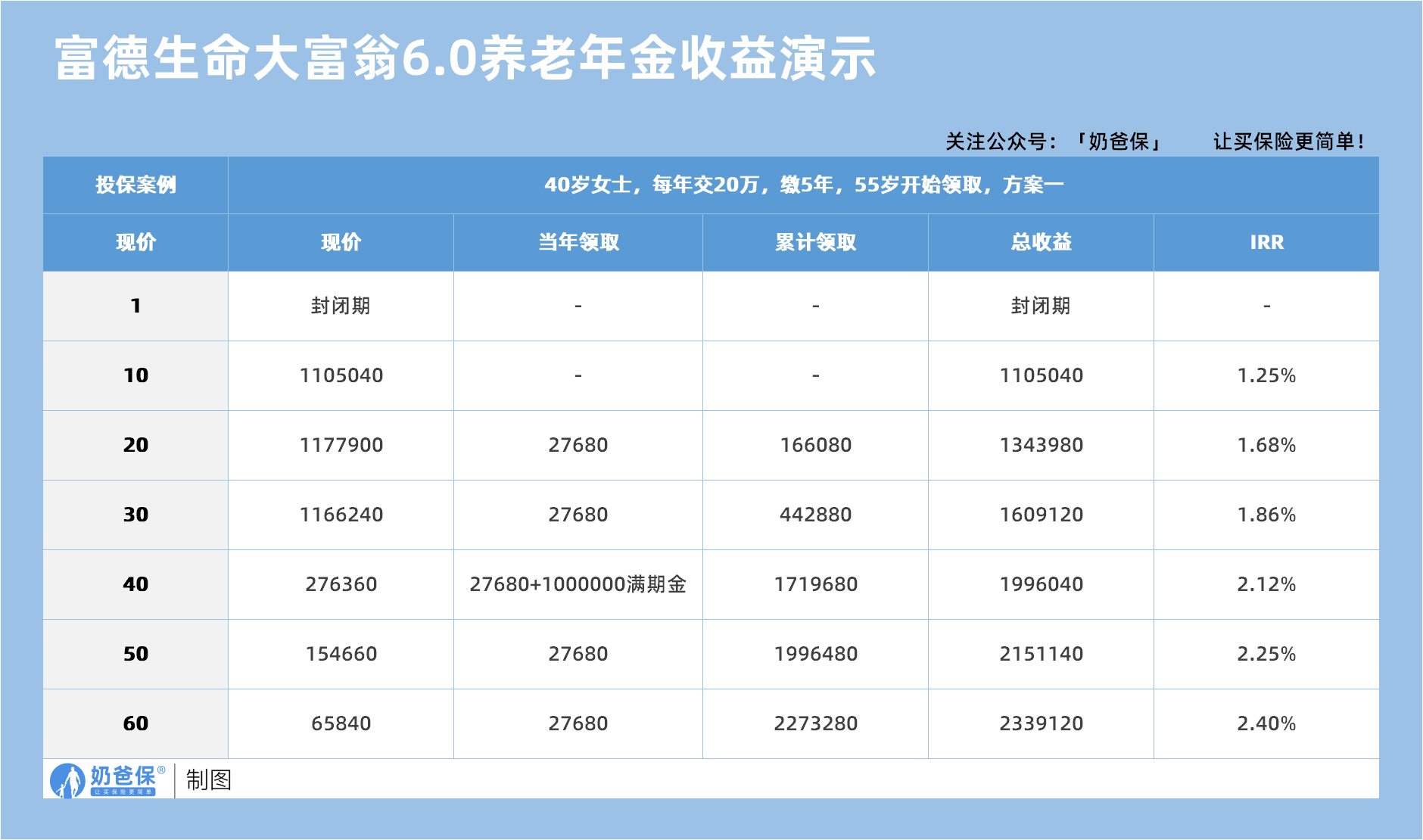Select the 投保案例 header cell
Image resolution: width=1423 pixels, height=840 pixels.
click(x=135, y=185)
